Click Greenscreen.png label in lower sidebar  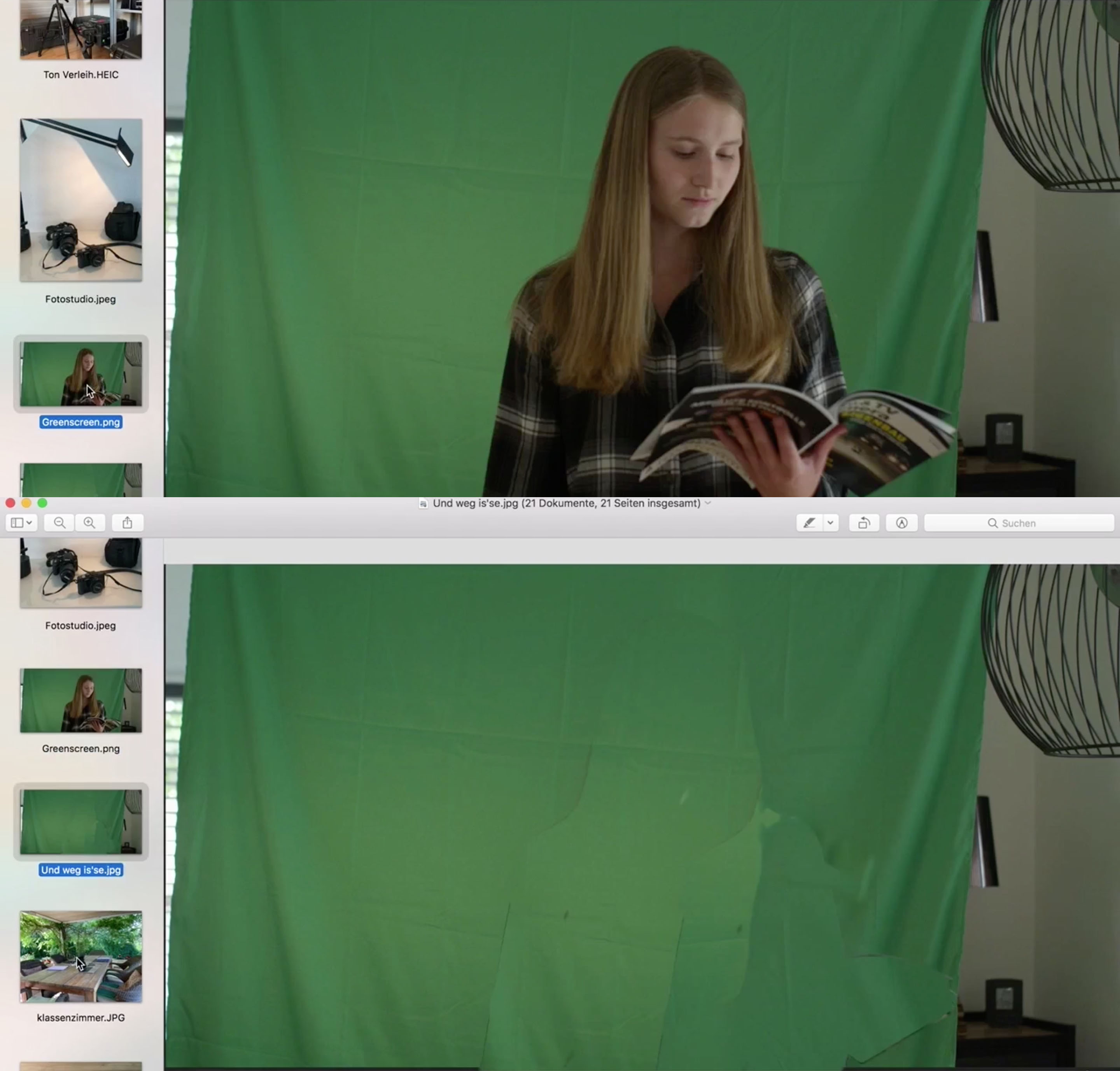point(81,748)
